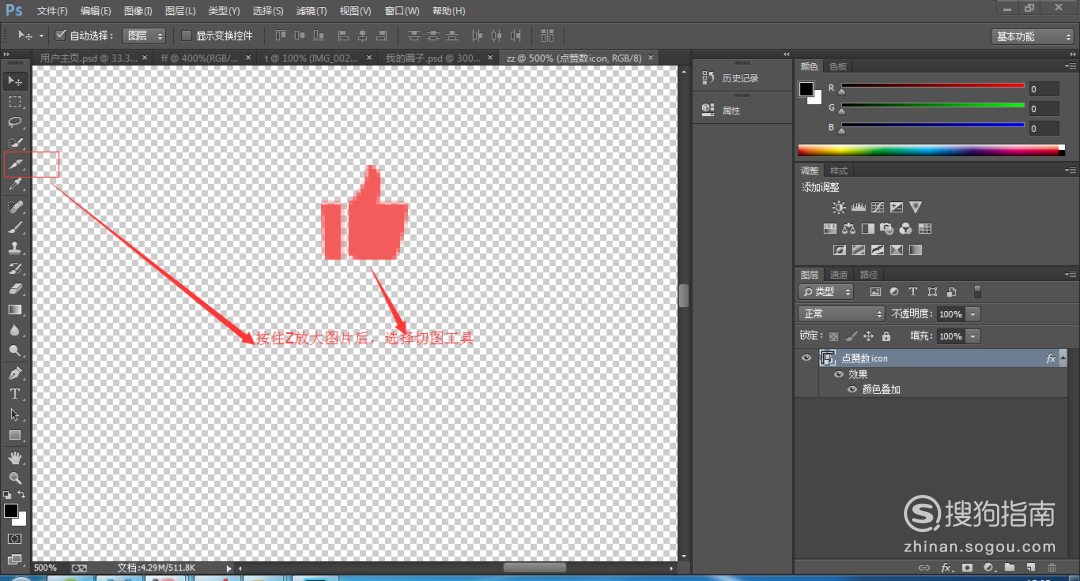Screen dimensions: 1080x581
Task: Click the zoom percentage field 500%
Action: click(48, 568)
